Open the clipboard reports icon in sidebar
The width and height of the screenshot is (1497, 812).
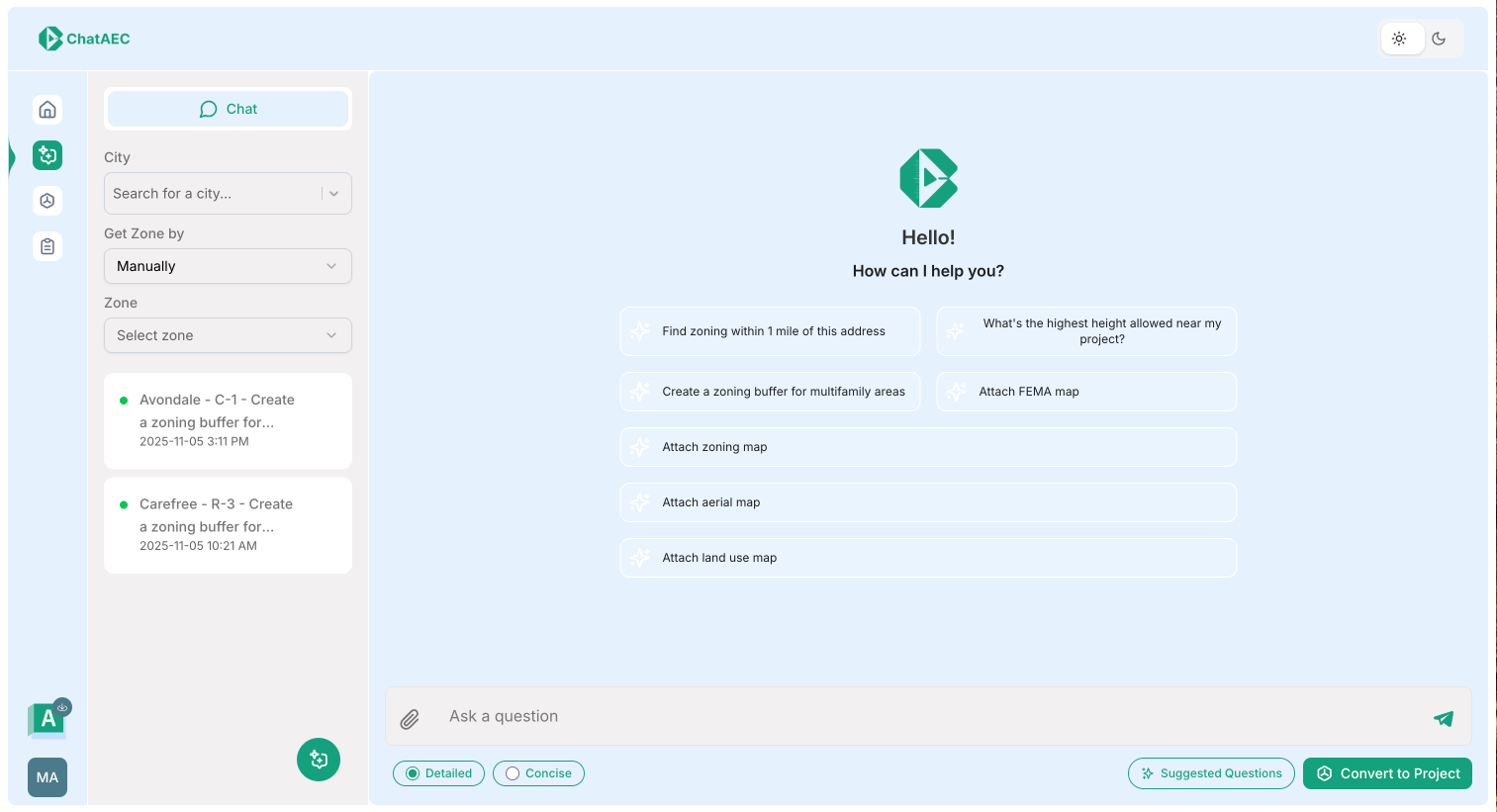(x=47, y=245)
